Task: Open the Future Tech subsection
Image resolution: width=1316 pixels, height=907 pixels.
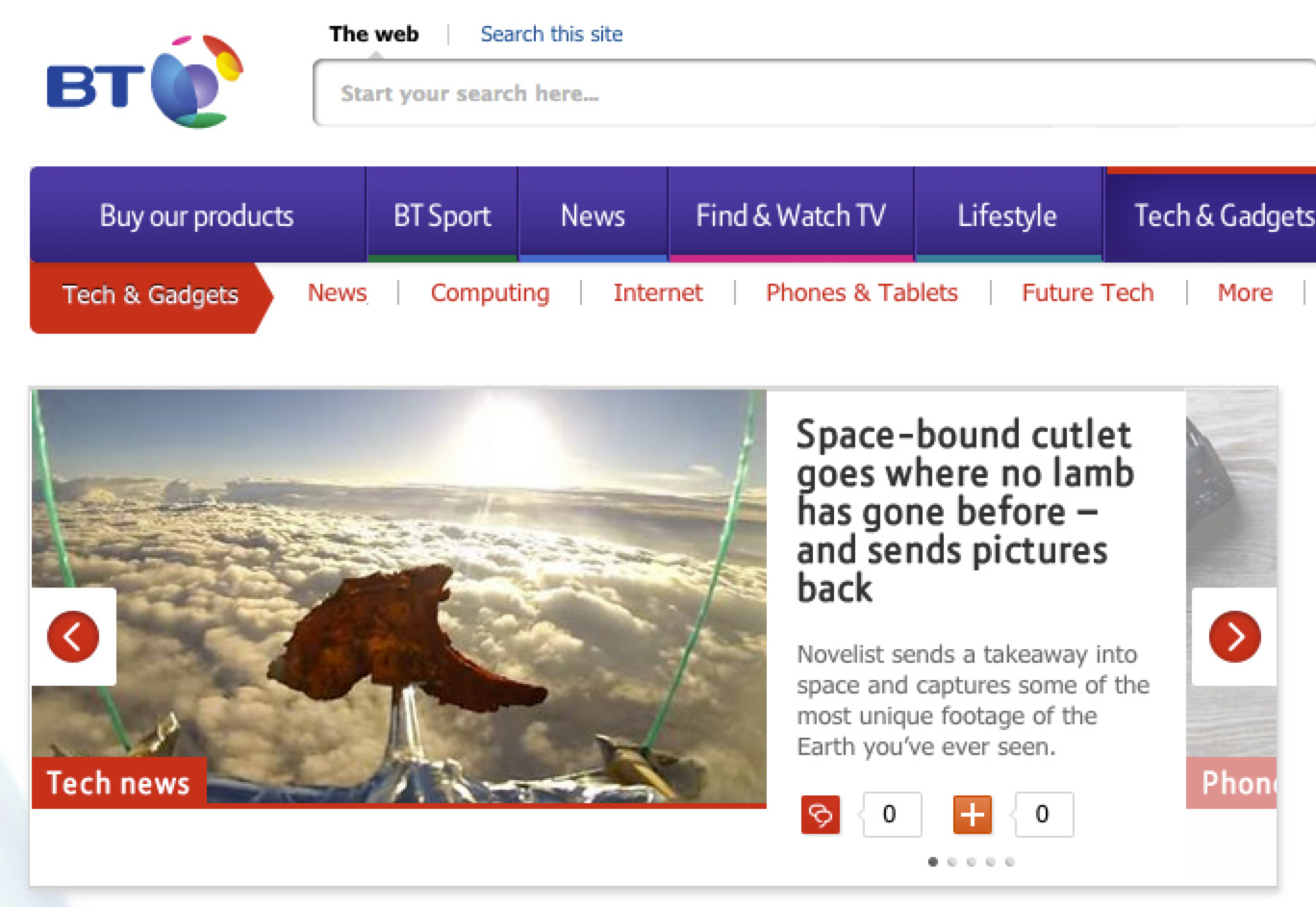Action: [x=1088, y=292]
